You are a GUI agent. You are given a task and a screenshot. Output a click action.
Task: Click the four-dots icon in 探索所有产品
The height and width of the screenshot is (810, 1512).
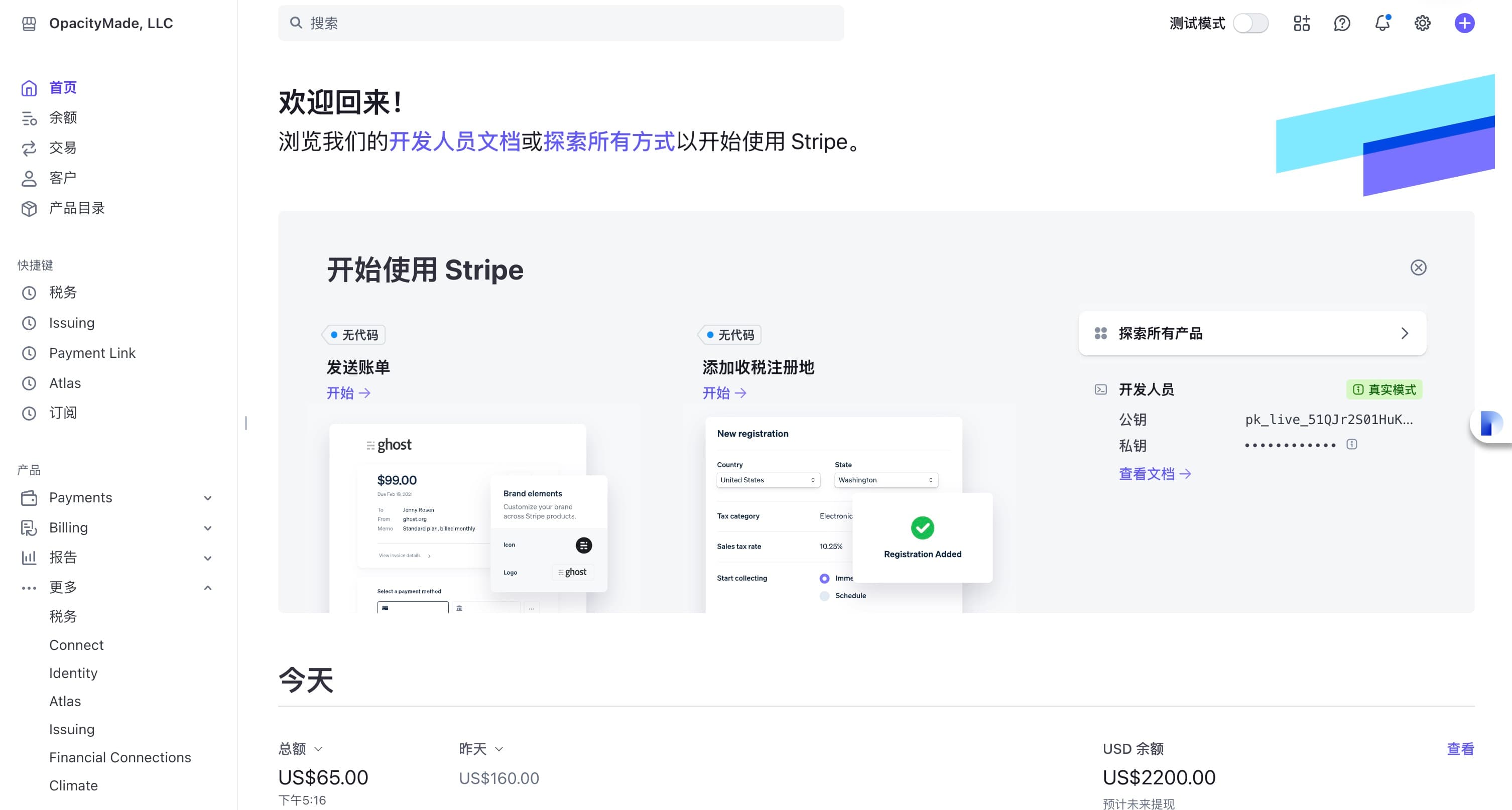[1100, 333]
